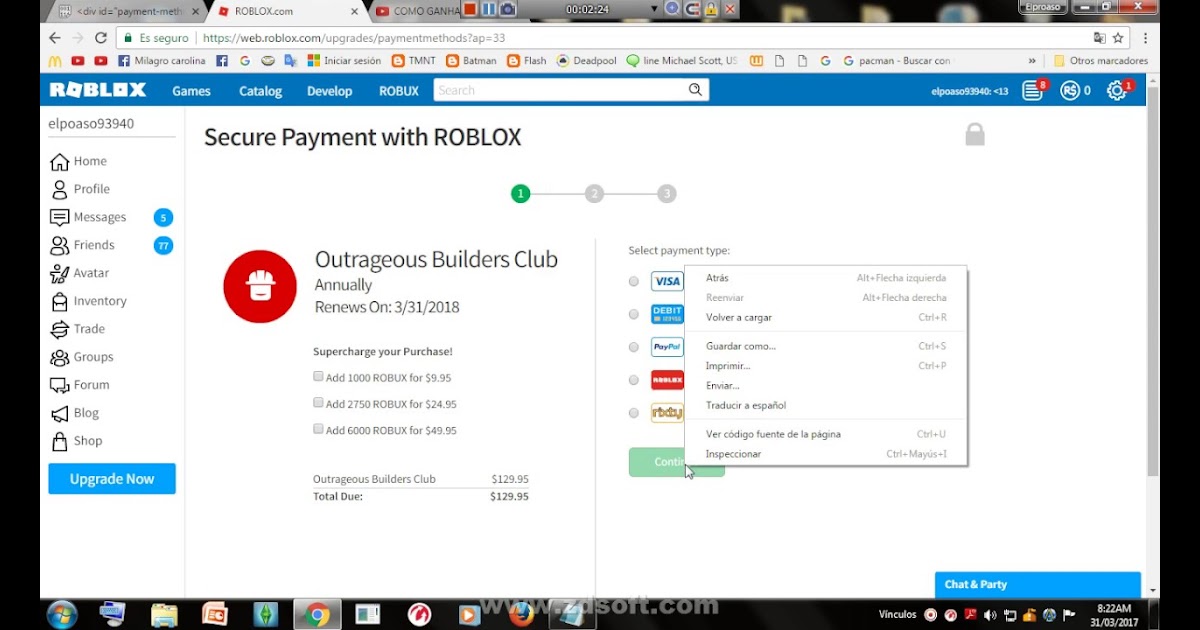This screenshot has width=1200, height=630.
Task: Open the Windows Start button
Action: 62,613
